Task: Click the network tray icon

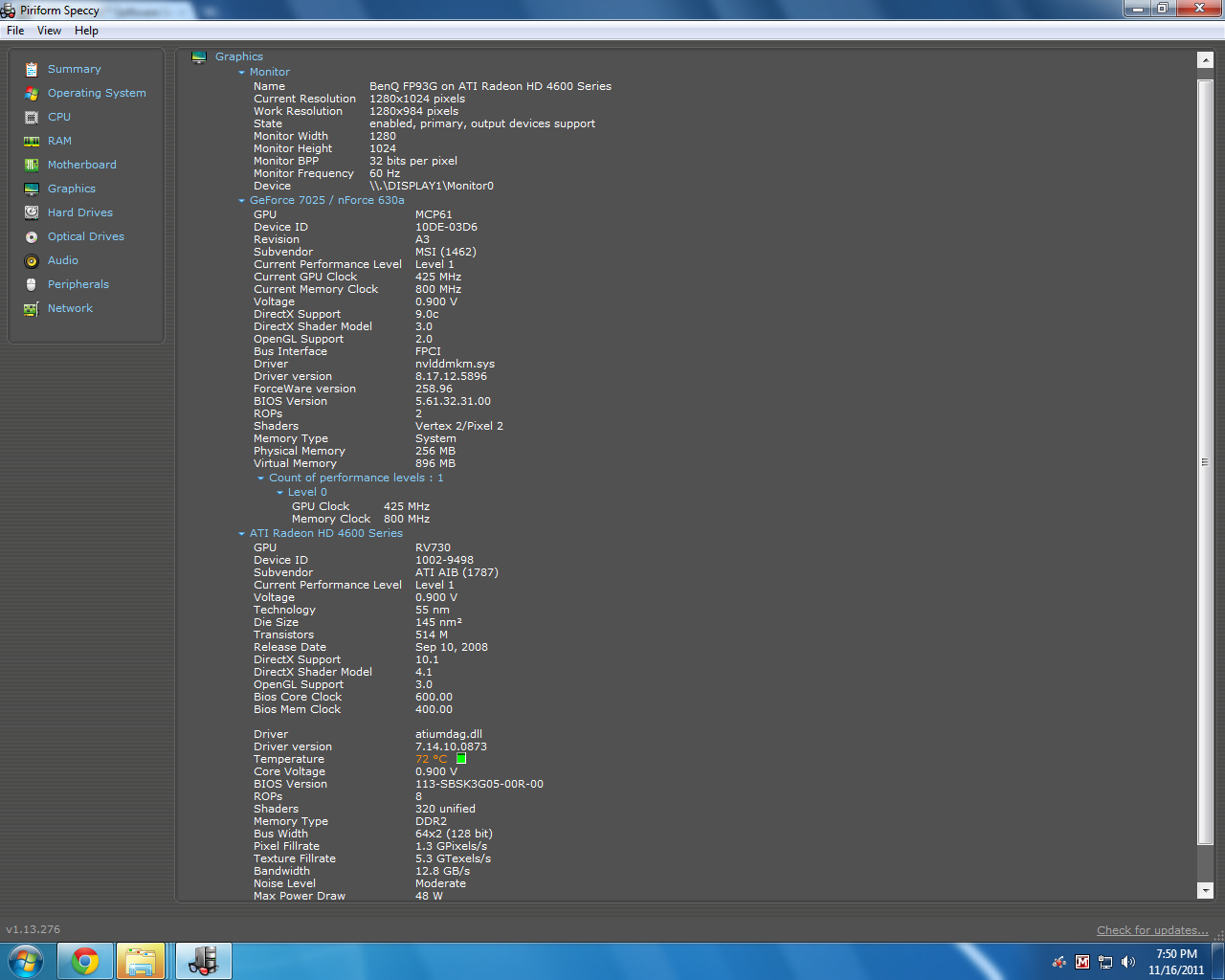Action: pos(1105,962)
